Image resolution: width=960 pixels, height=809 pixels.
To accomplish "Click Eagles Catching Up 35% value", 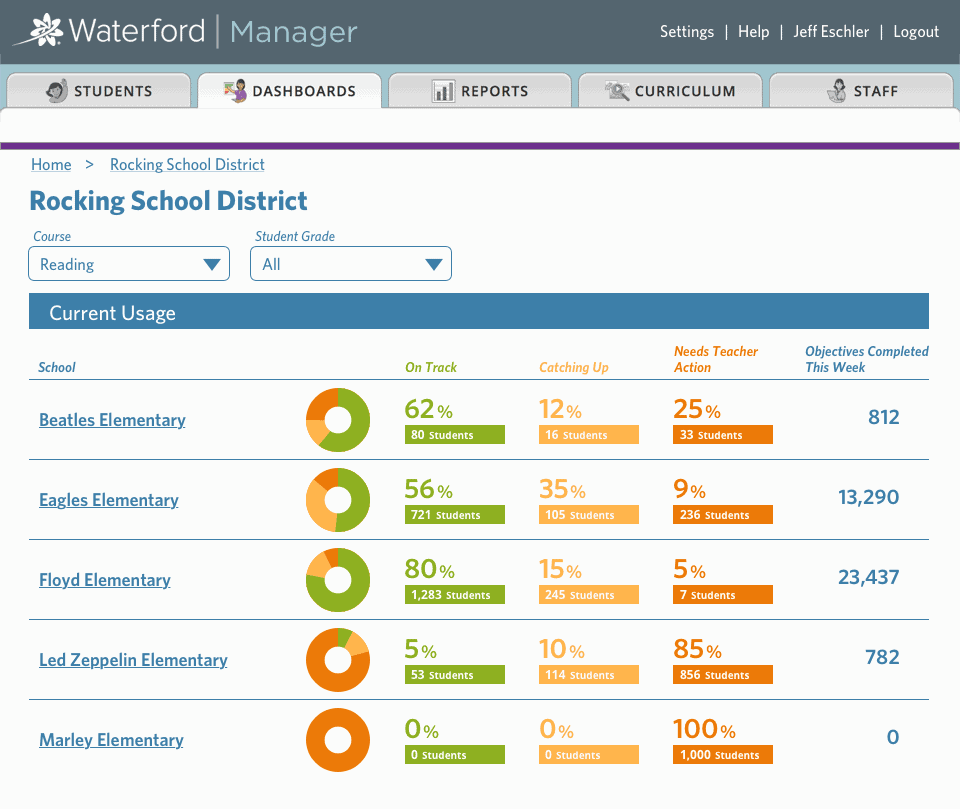I will 562,489.
